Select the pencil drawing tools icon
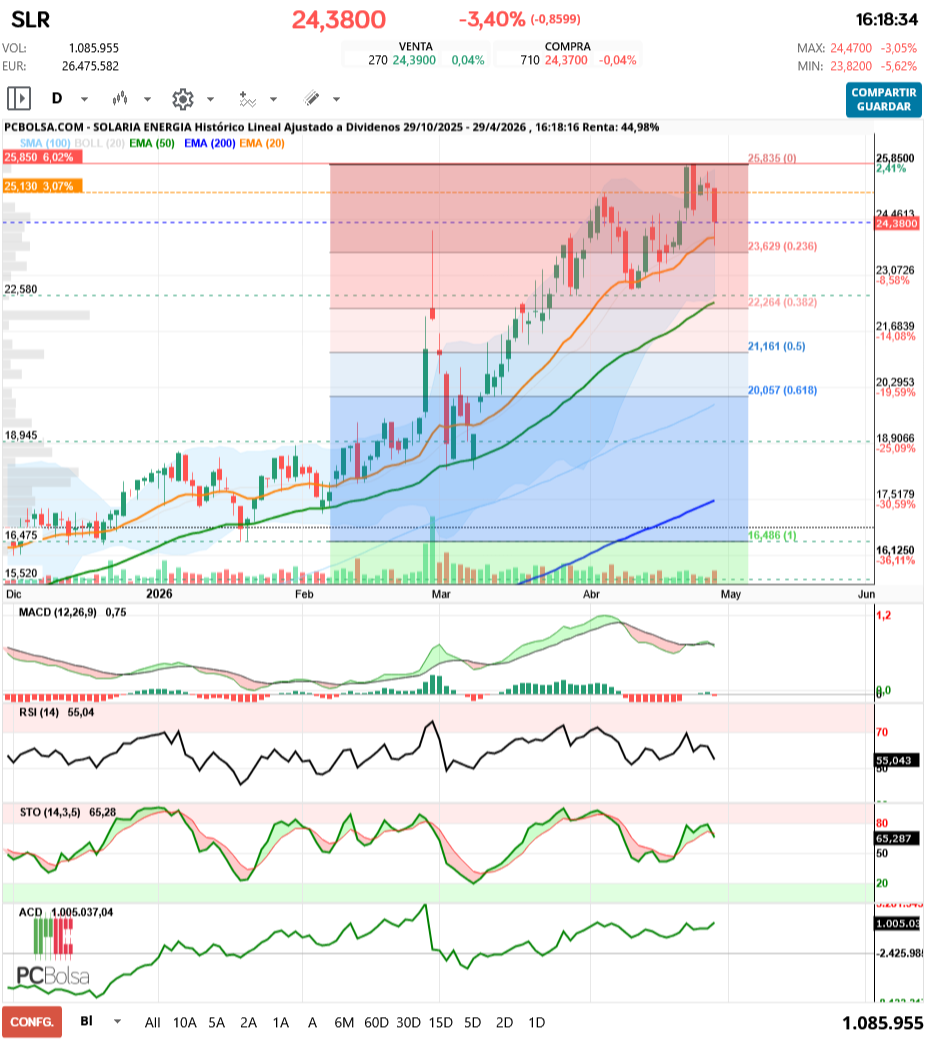Image resolution: width=937 pixels, height=1043 pixels. (x=311, y=98)
